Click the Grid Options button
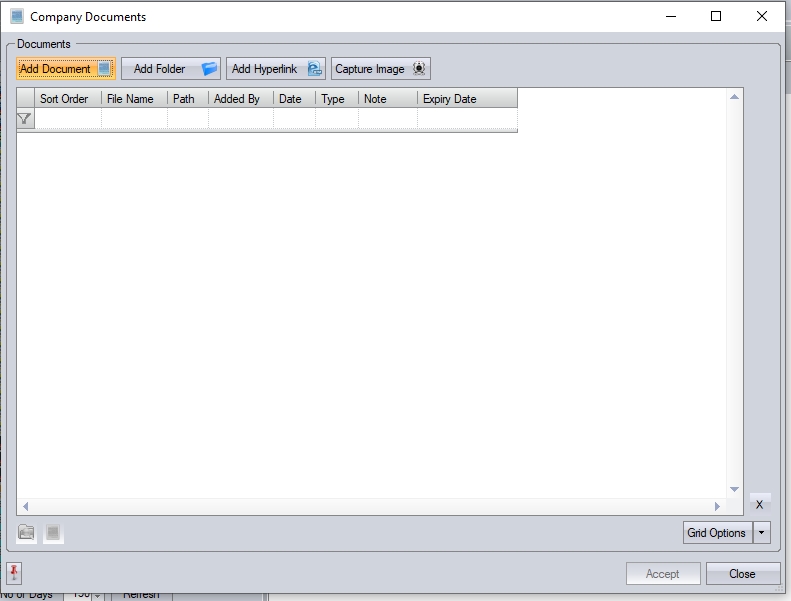The image size is (791, 601). [x=718, y=533]
